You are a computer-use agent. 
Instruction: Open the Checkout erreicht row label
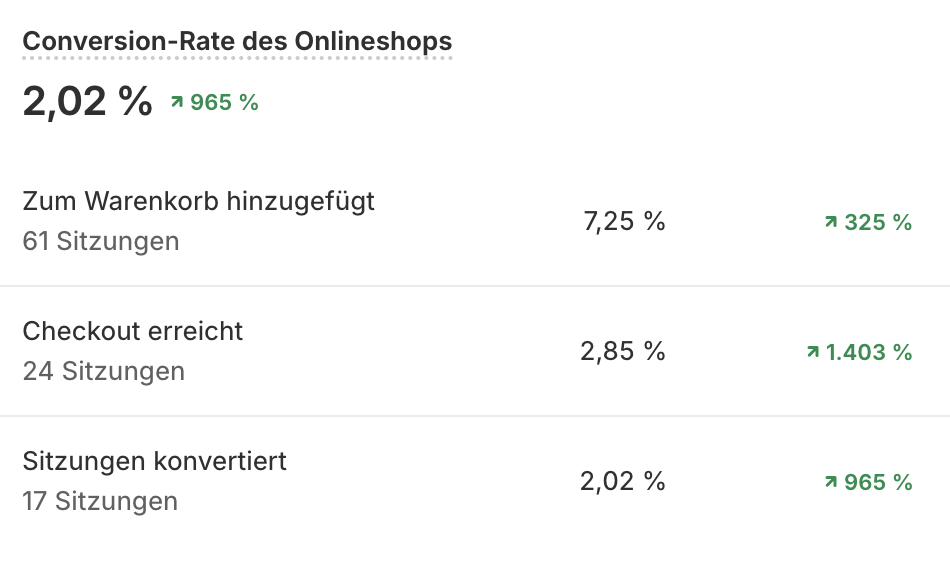pyautogui.click(x=133, y=331)
